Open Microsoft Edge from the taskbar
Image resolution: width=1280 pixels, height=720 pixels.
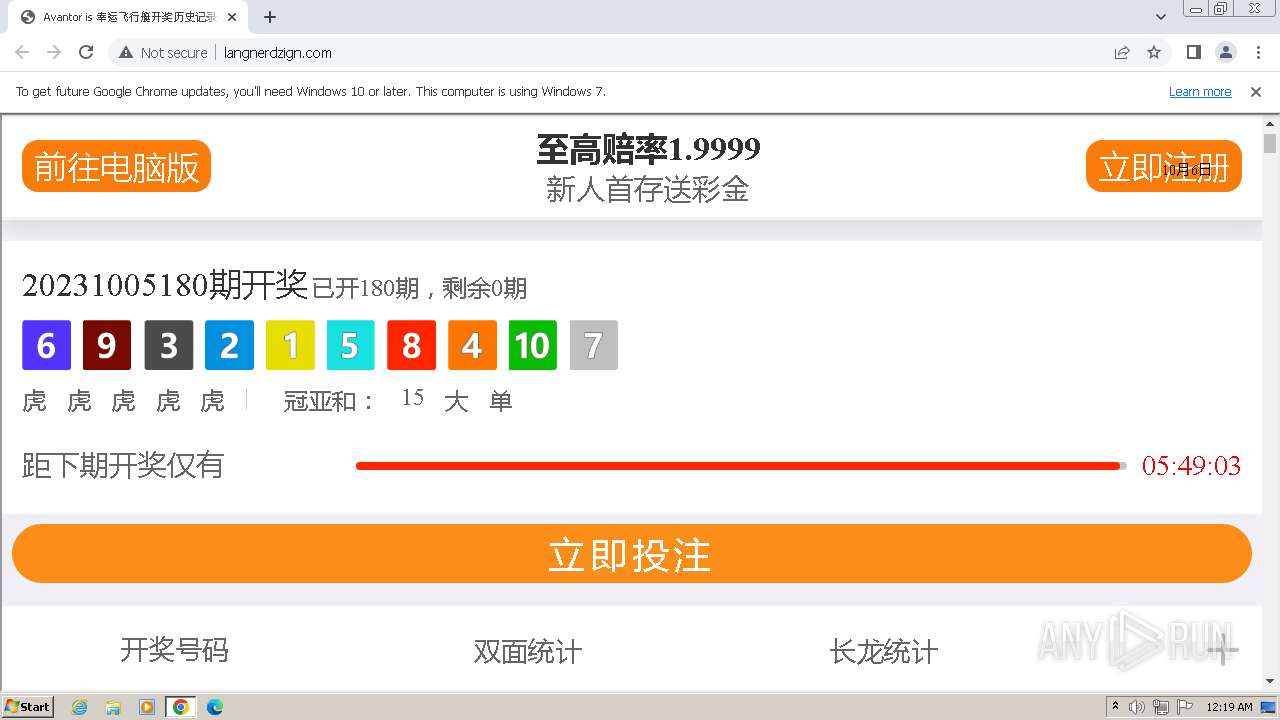[x=215, y=707]
